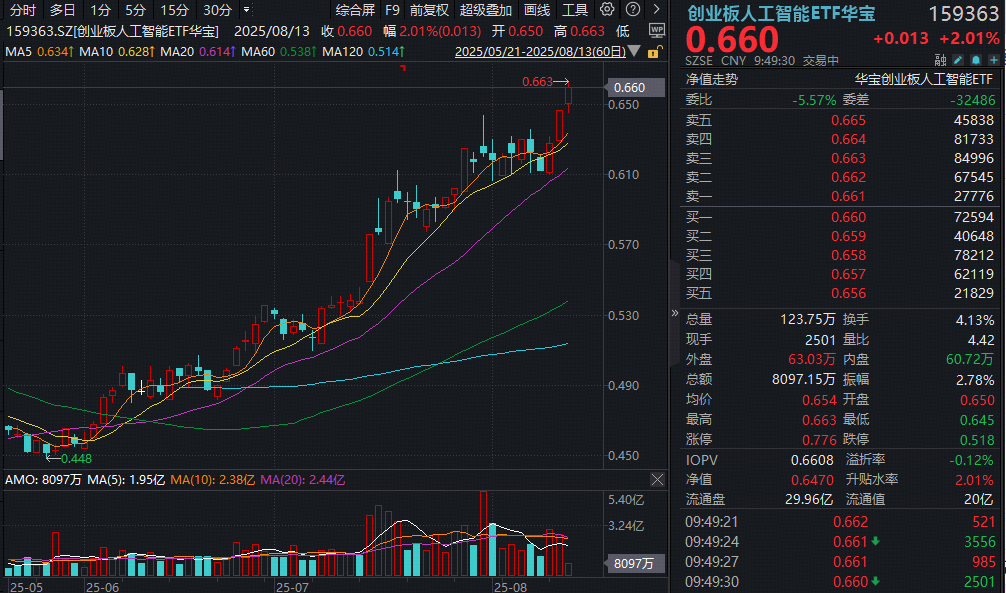
Task: Click the 委比 value -5.57%
Action: (x=814, y=100)
